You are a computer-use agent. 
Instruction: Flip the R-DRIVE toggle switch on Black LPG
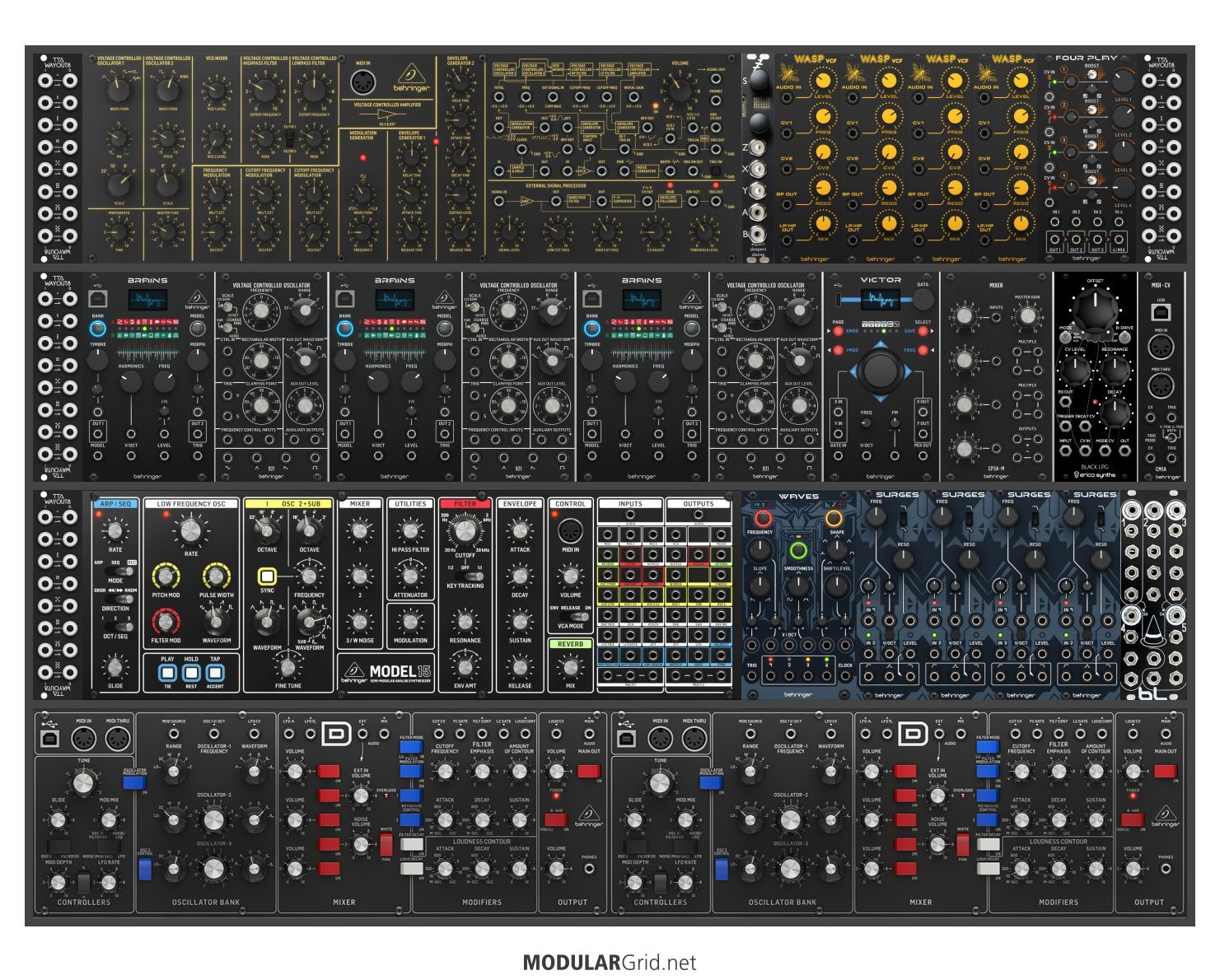pos(1124,337)
